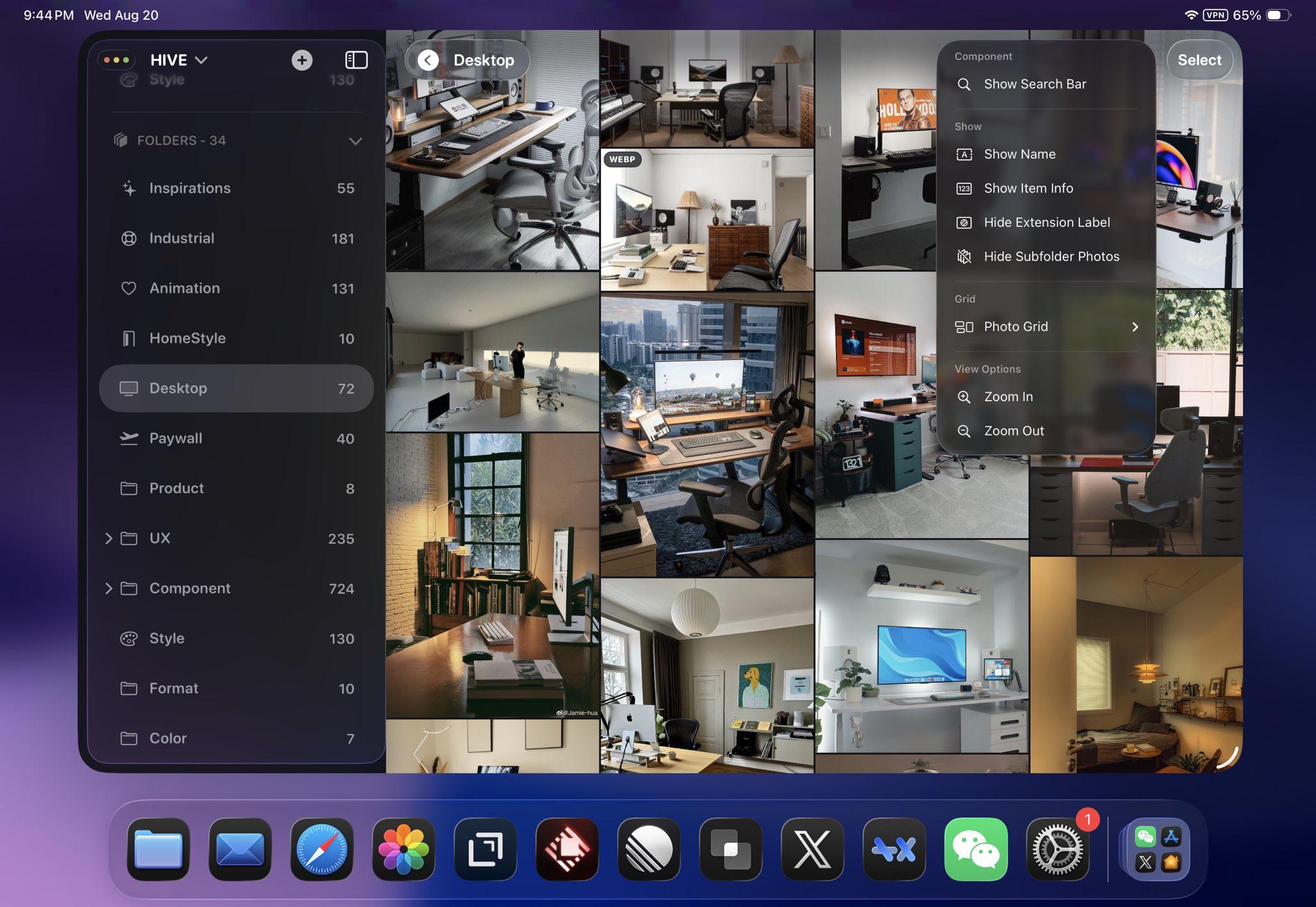This screenshot has height=907, width=1316.
Task: Open WeChat from the dock
Action: (975, 849)
